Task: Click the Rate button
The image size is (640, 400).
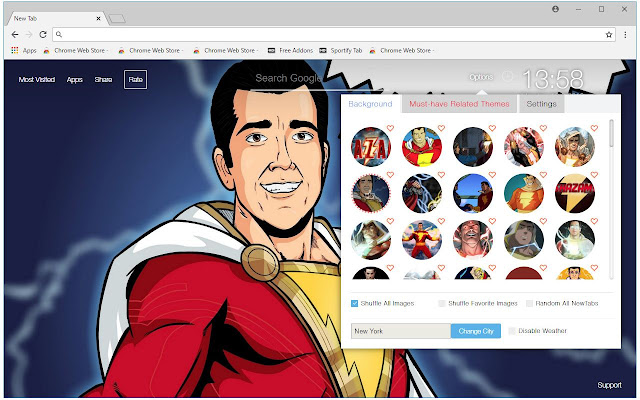Action: [x=136, y=80]
